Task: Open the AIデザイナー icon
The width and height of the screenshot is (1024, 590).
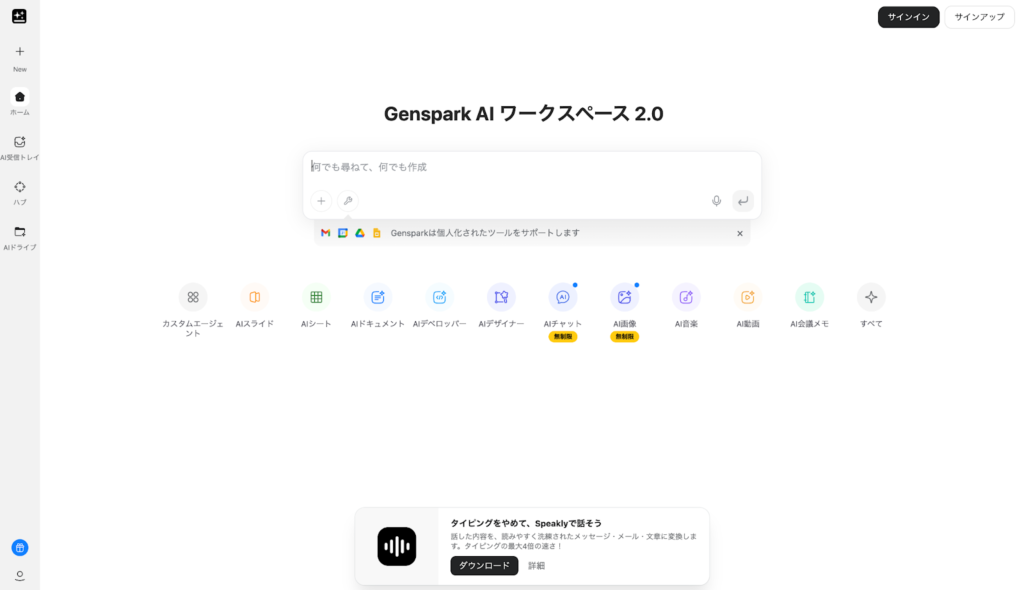Action: [501, 297]
